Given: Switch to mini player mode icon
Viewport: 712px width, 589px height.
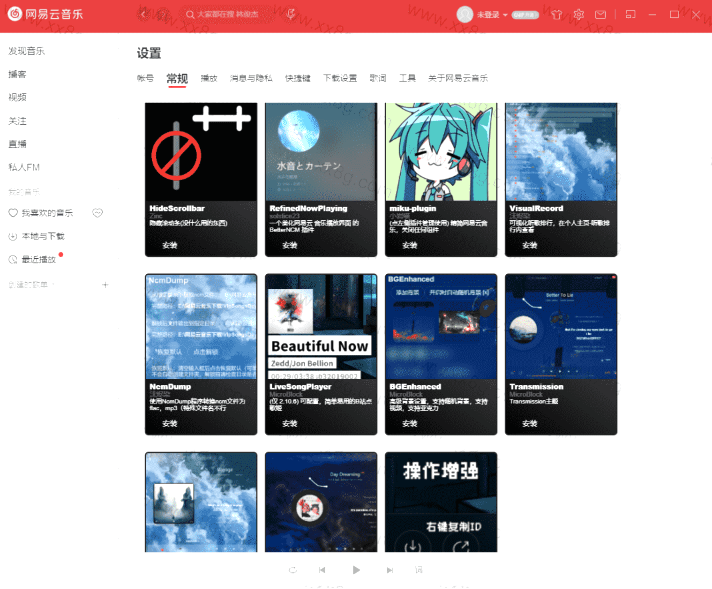Looking at the screenshot, I should click(631, 15).
